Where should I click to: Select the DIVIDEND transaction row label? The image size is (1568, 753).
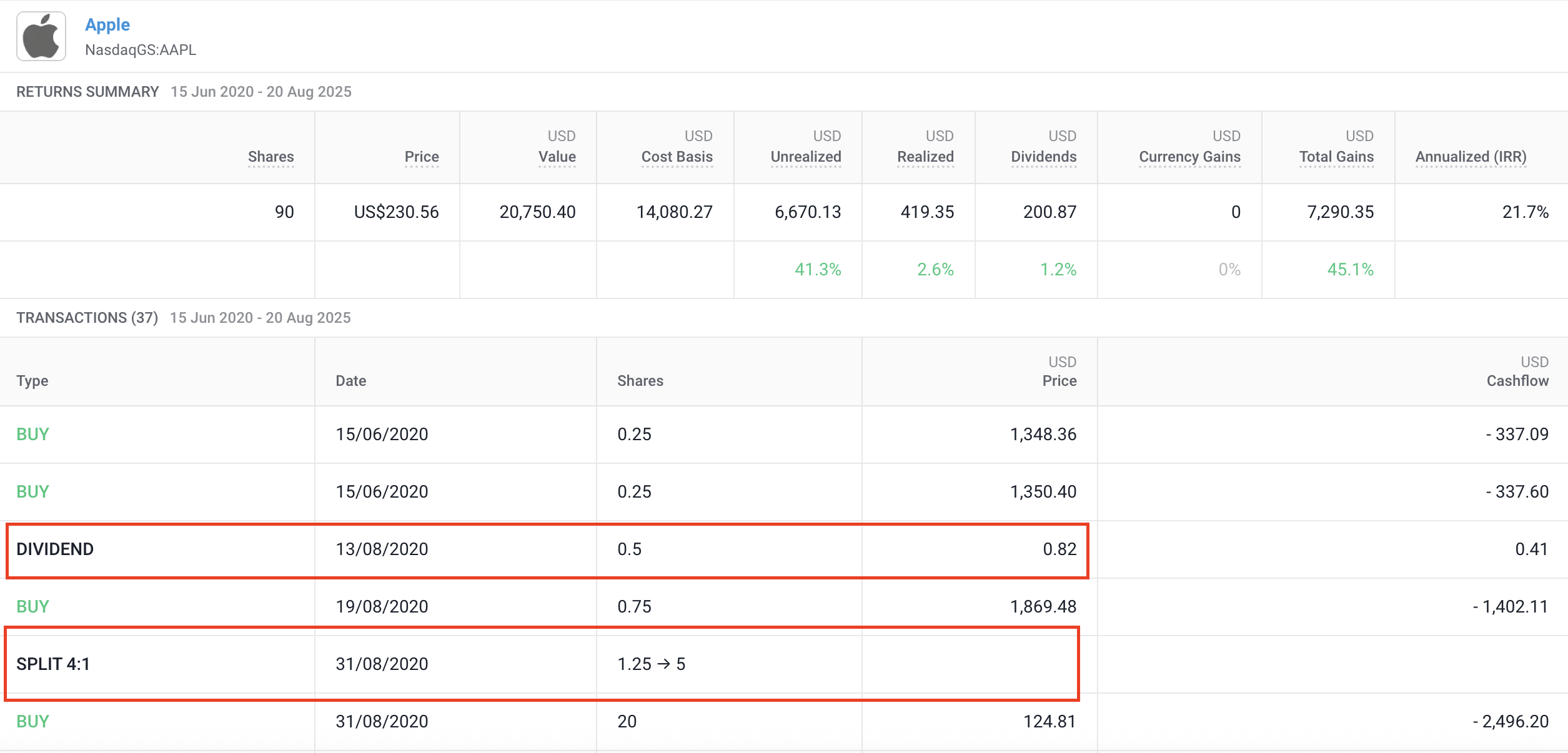tap(55, 549)
